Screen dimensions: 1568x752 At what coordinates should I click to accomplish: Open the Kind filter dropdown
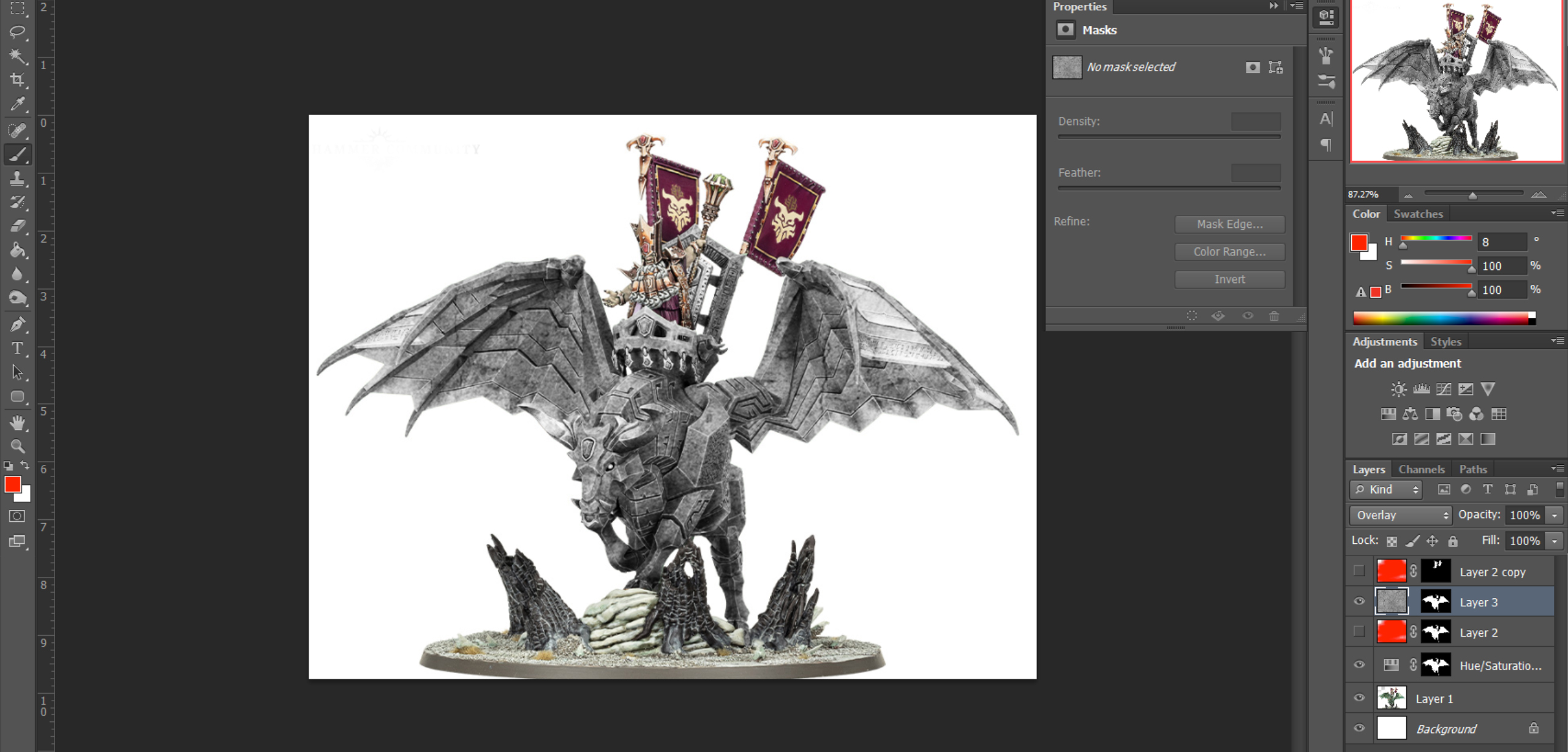[1385, 490]
